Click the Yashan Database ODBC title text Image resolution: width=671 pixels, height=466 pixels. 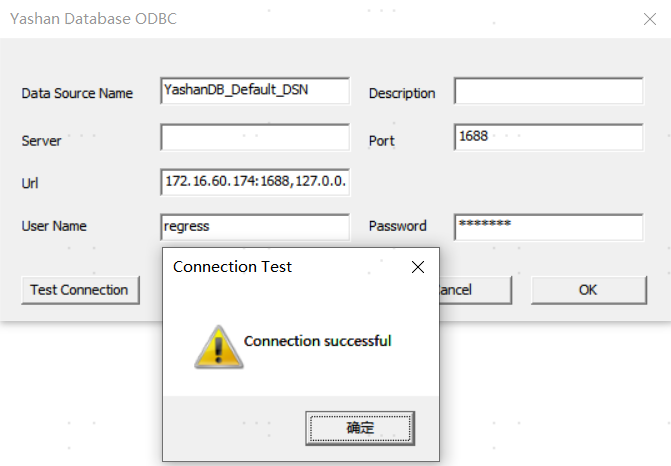(x=95, y=18)
